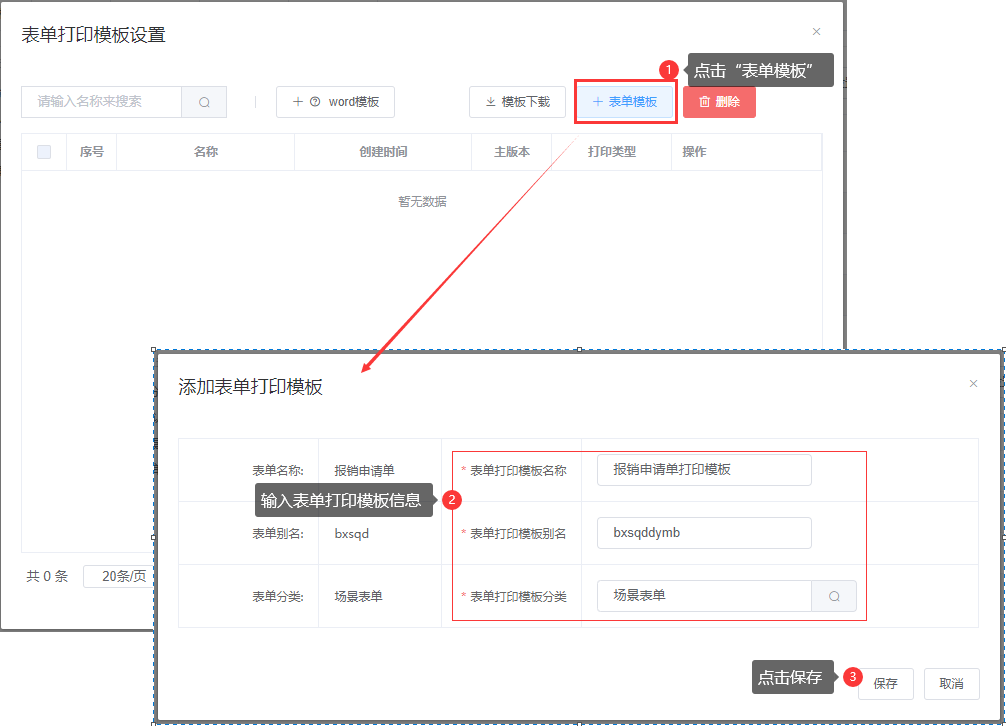Image resolution: width=1006 pixels, height=726 pixels.
Task: Click the 共 0 条 total count text
Action: (47, 576)
